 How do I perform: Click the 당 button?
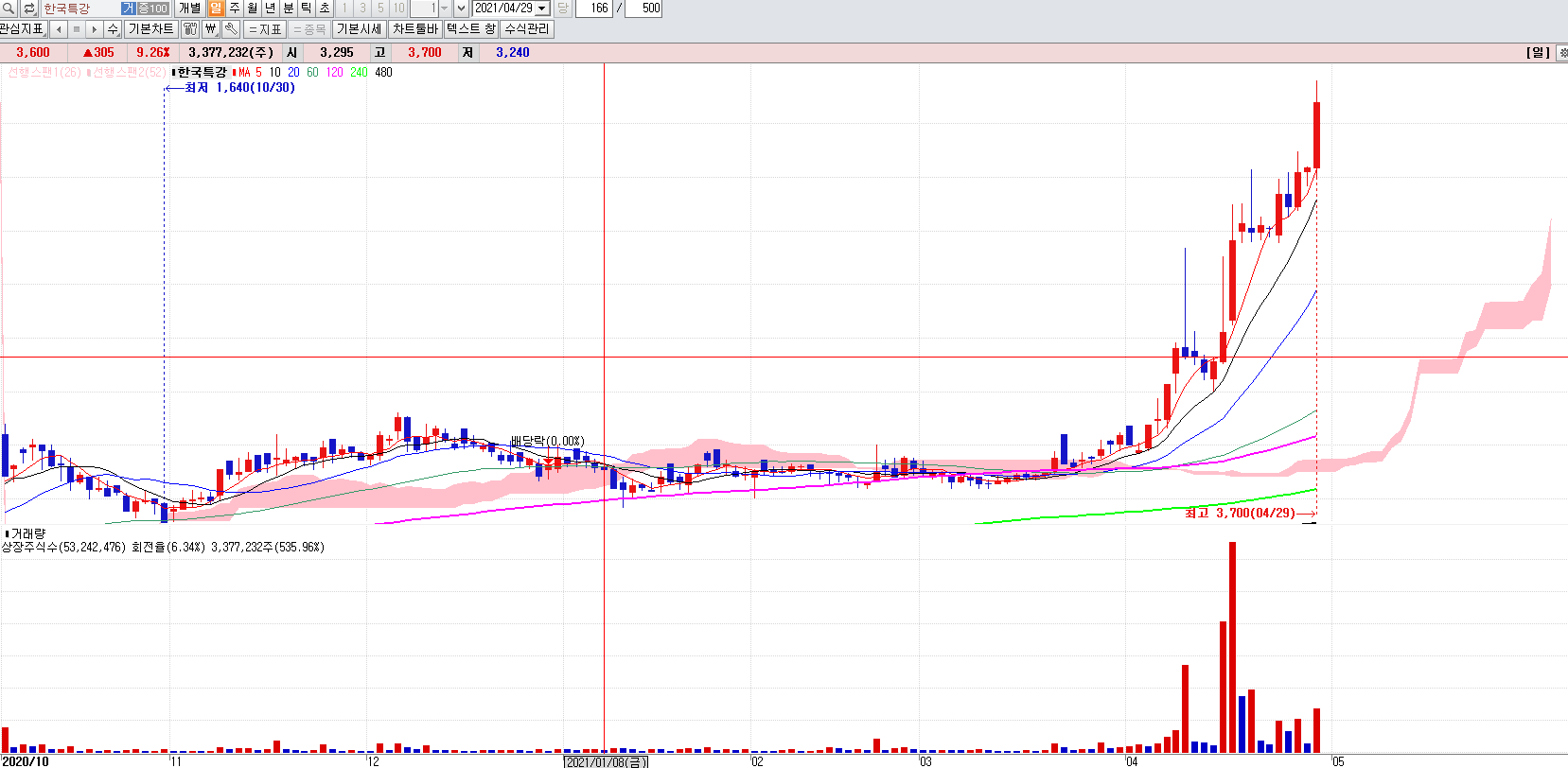click(x=562, y=9)
